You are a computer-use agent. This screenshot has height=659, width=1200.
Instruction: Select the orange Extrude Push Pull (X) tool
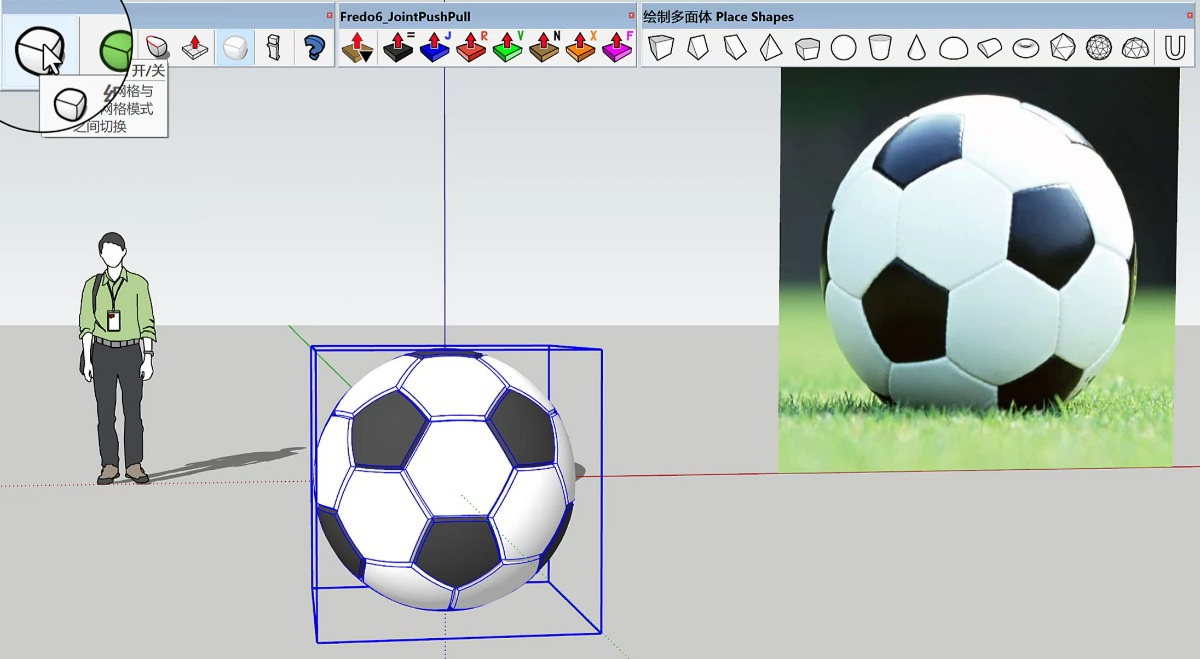(x=581, y=47)
